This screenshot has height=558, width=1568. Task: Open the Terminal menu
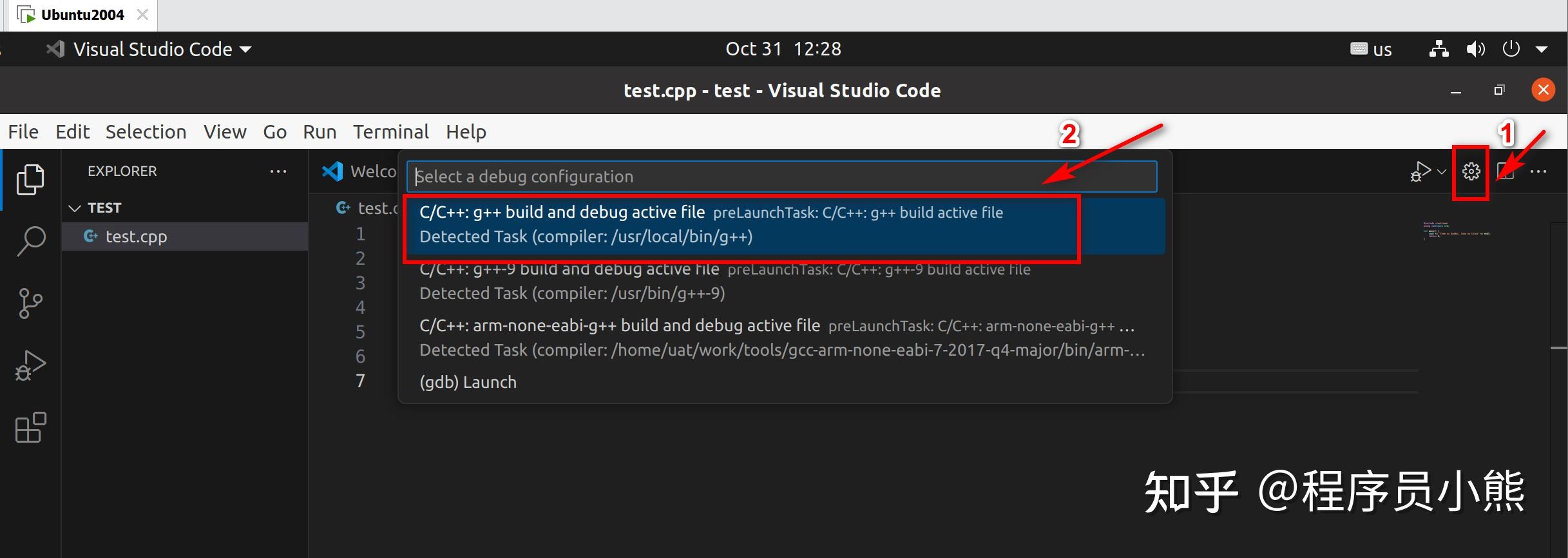tap(391, 131)
